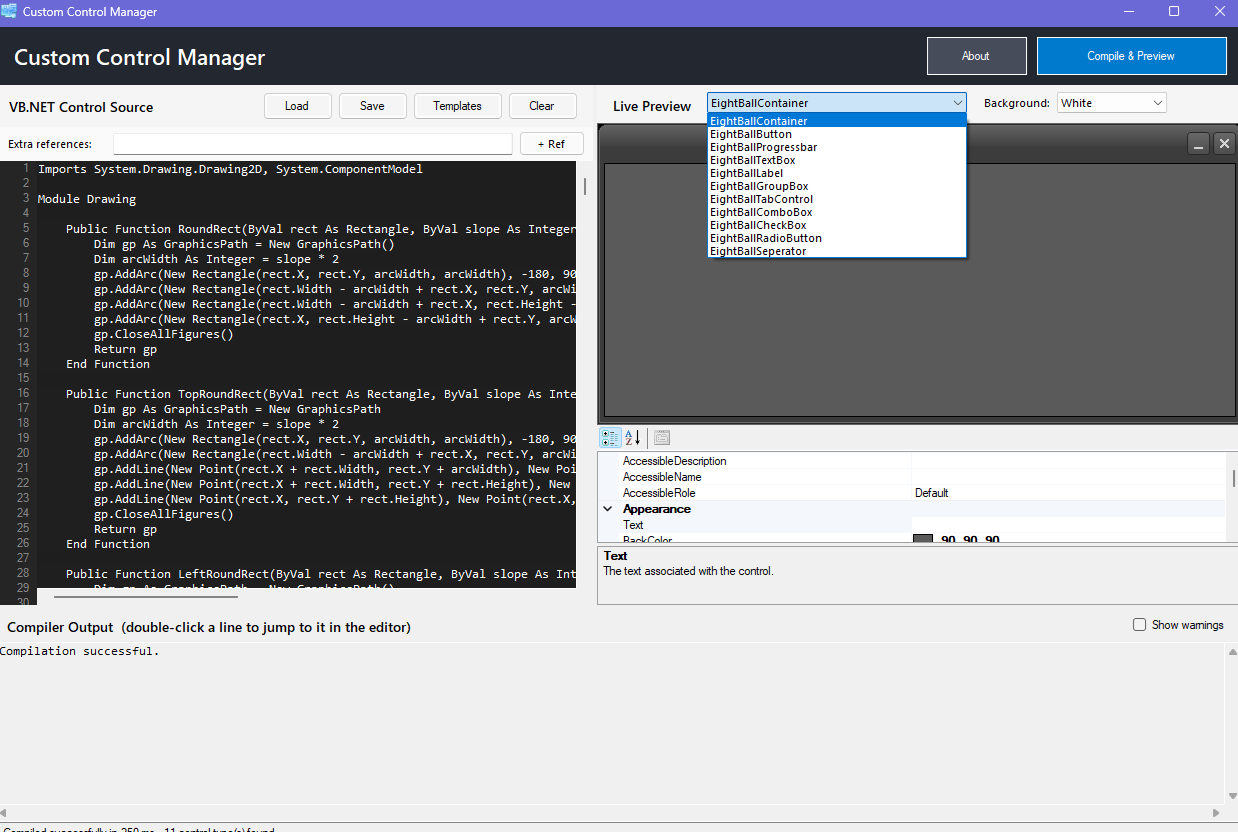Collapse the Appearance category in property grid
The width and height of the screenshot is (1238, 832).
[607, 509]
